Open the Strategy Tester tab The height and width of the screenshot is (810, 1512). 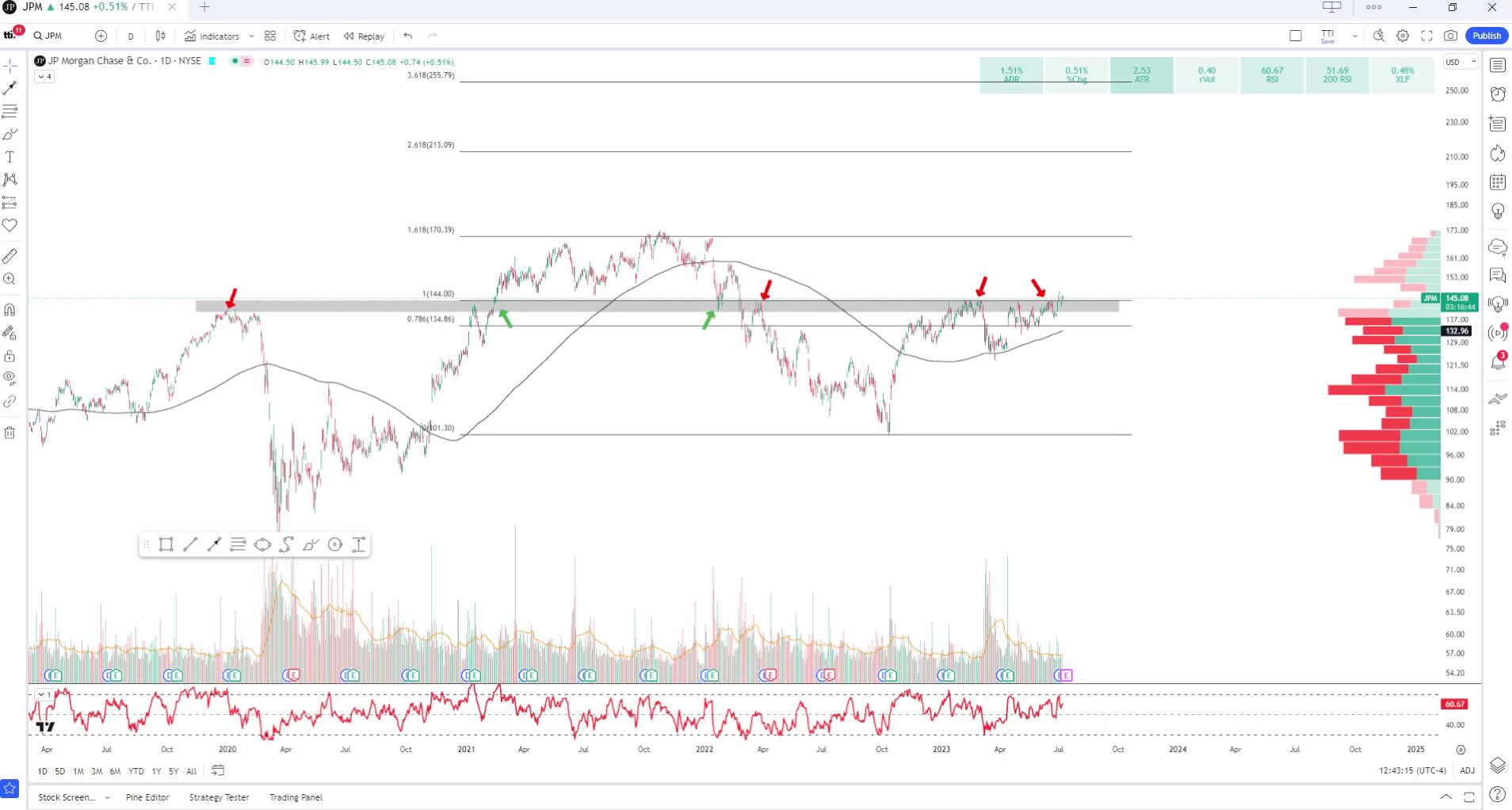219,797
